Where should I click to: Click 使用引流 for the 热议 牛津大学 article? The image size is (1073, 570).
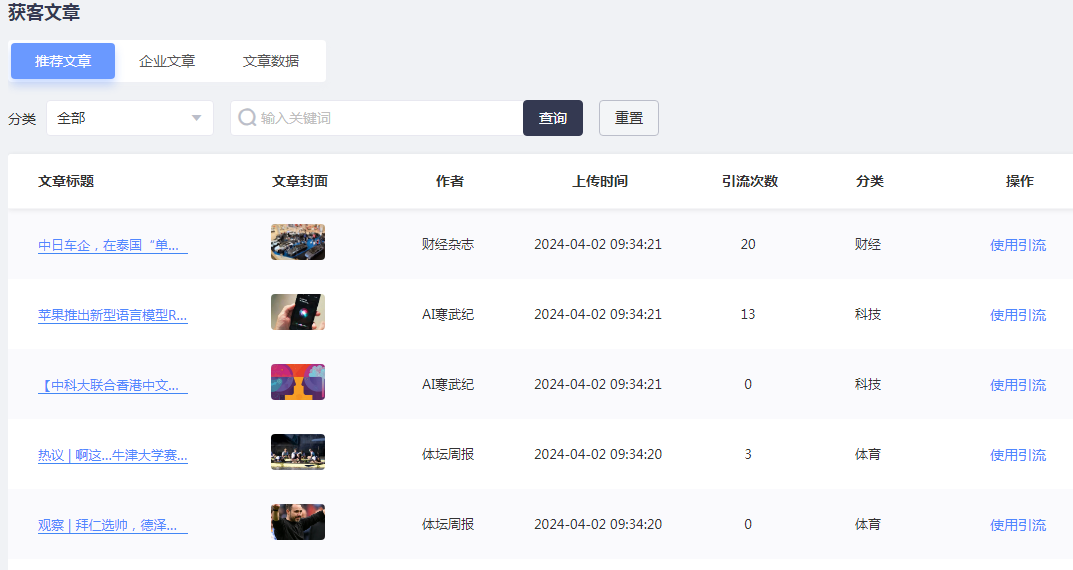[x=1017, y=455]
